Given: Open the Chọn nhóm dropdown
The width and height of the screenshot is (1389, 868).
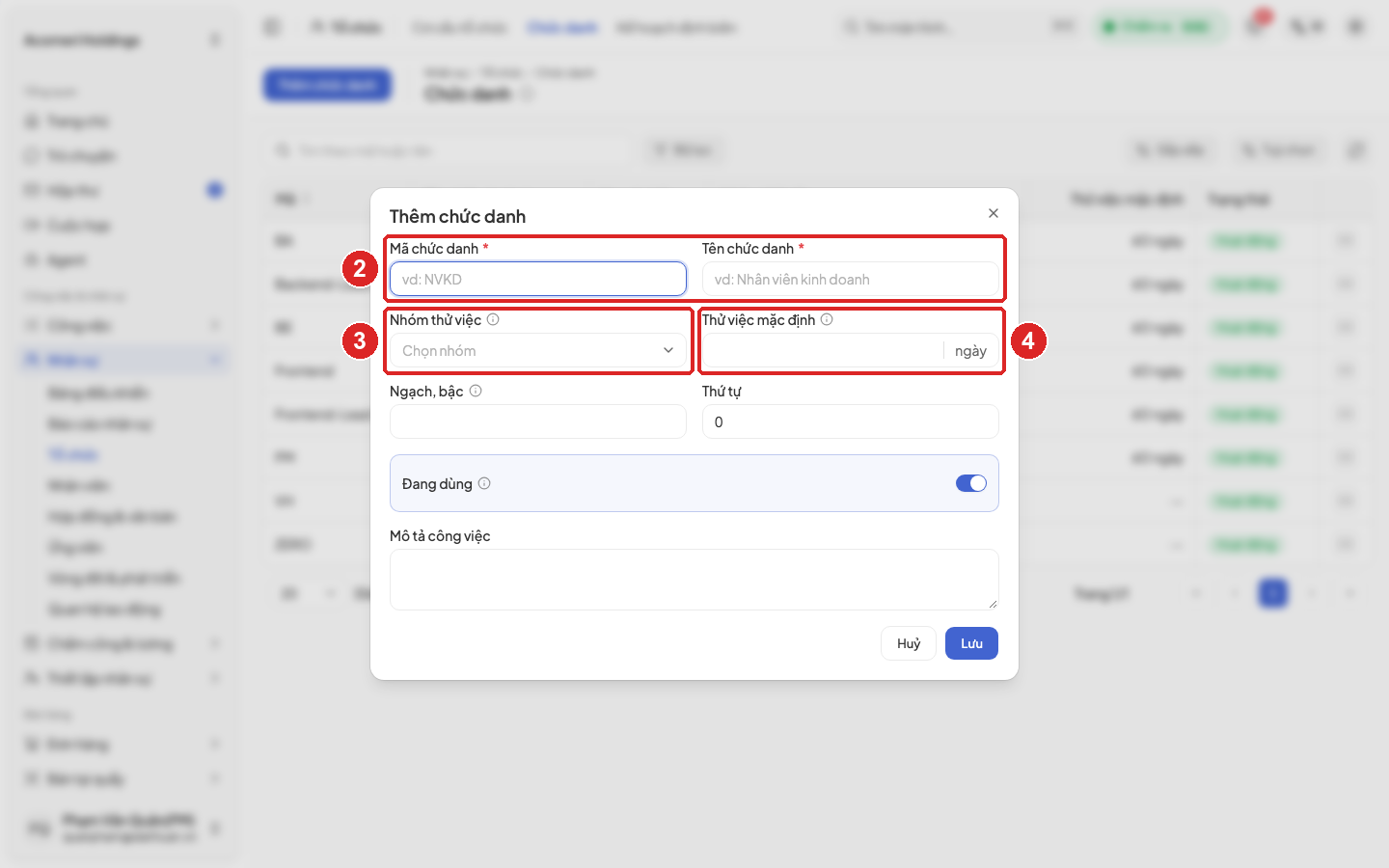Looking at the screenshot, I should click(x=538, y=350).
